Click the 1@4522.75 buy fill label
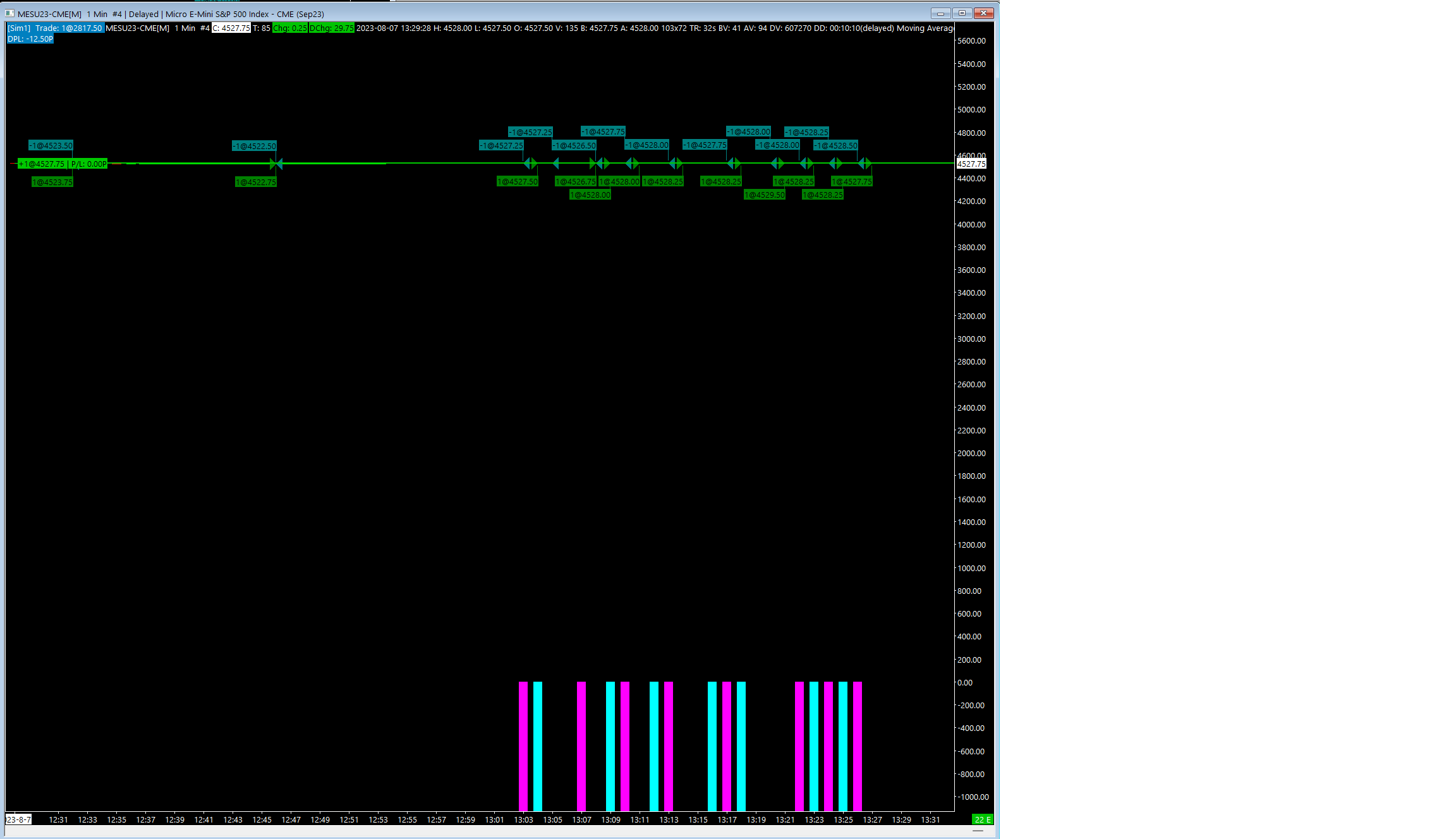The height and width of the screenshot is (839, 1456). pyautogui.click(x=256, y=183)
